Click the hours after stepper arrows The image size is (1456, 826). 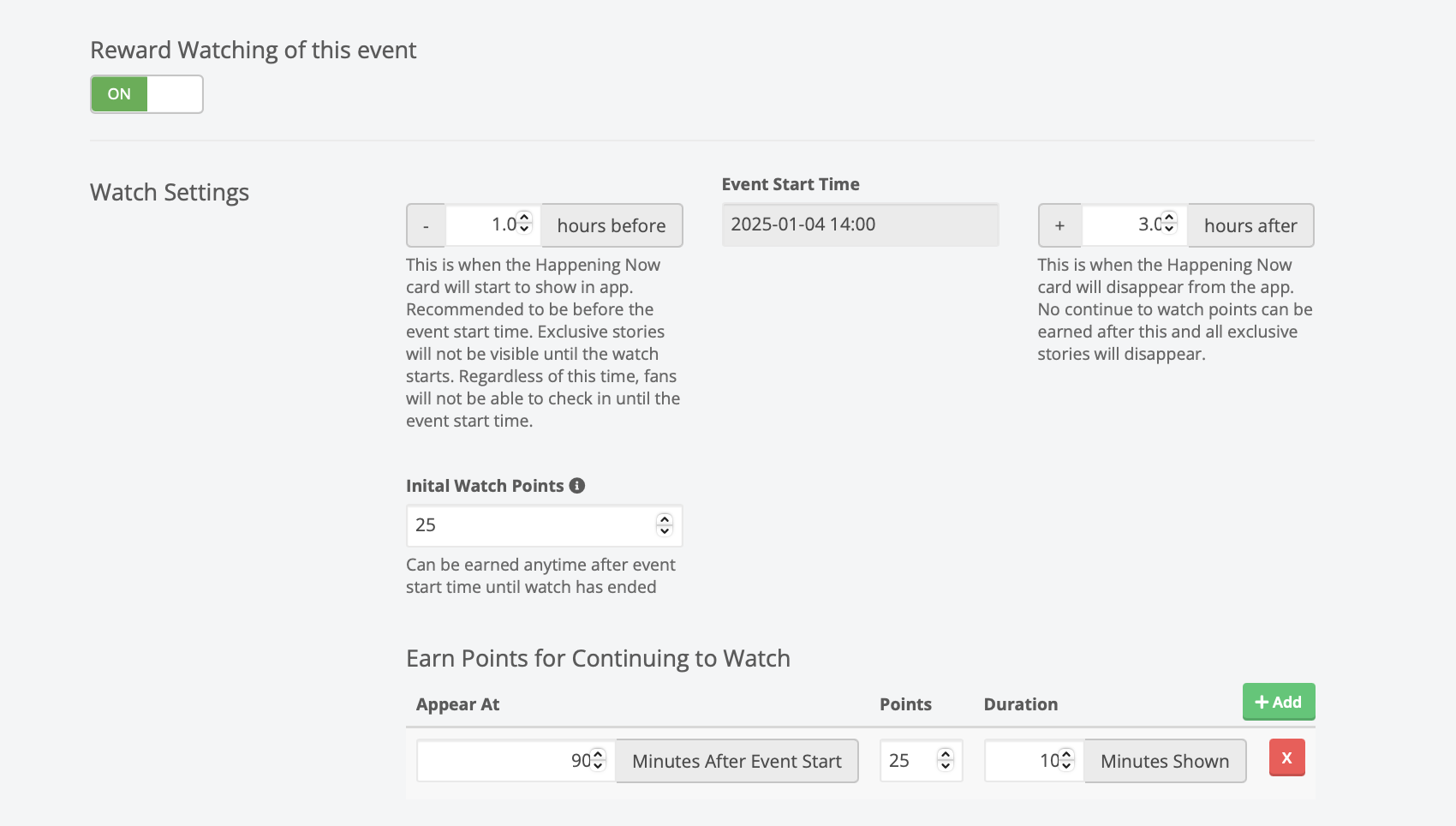(1169, 224)
